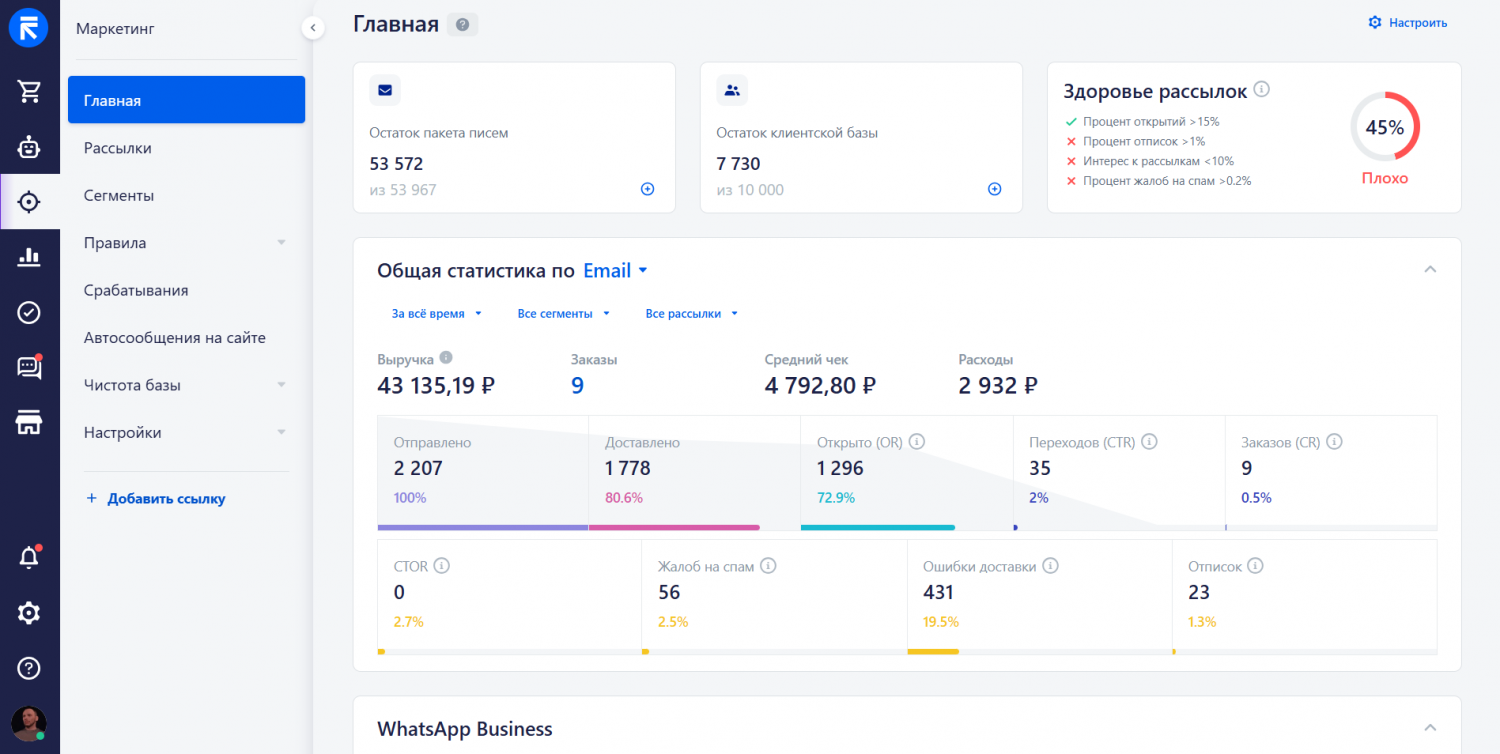Go to Рассылки in marketing menu
Screen dimensions: 1500x754
pyautogui.click(x=118, y=148)
